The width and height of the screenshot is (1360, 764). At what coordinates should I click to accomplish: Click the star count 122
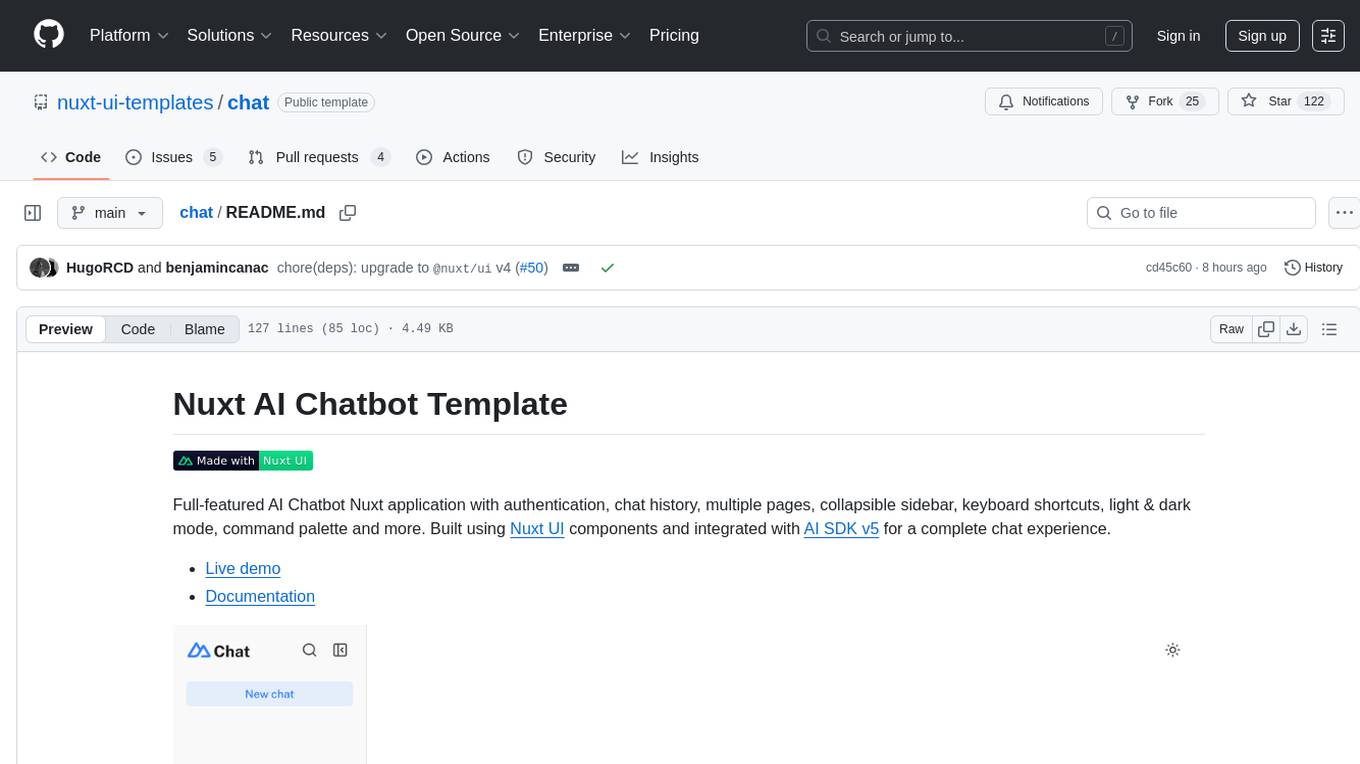click(x=1314, y=102)
